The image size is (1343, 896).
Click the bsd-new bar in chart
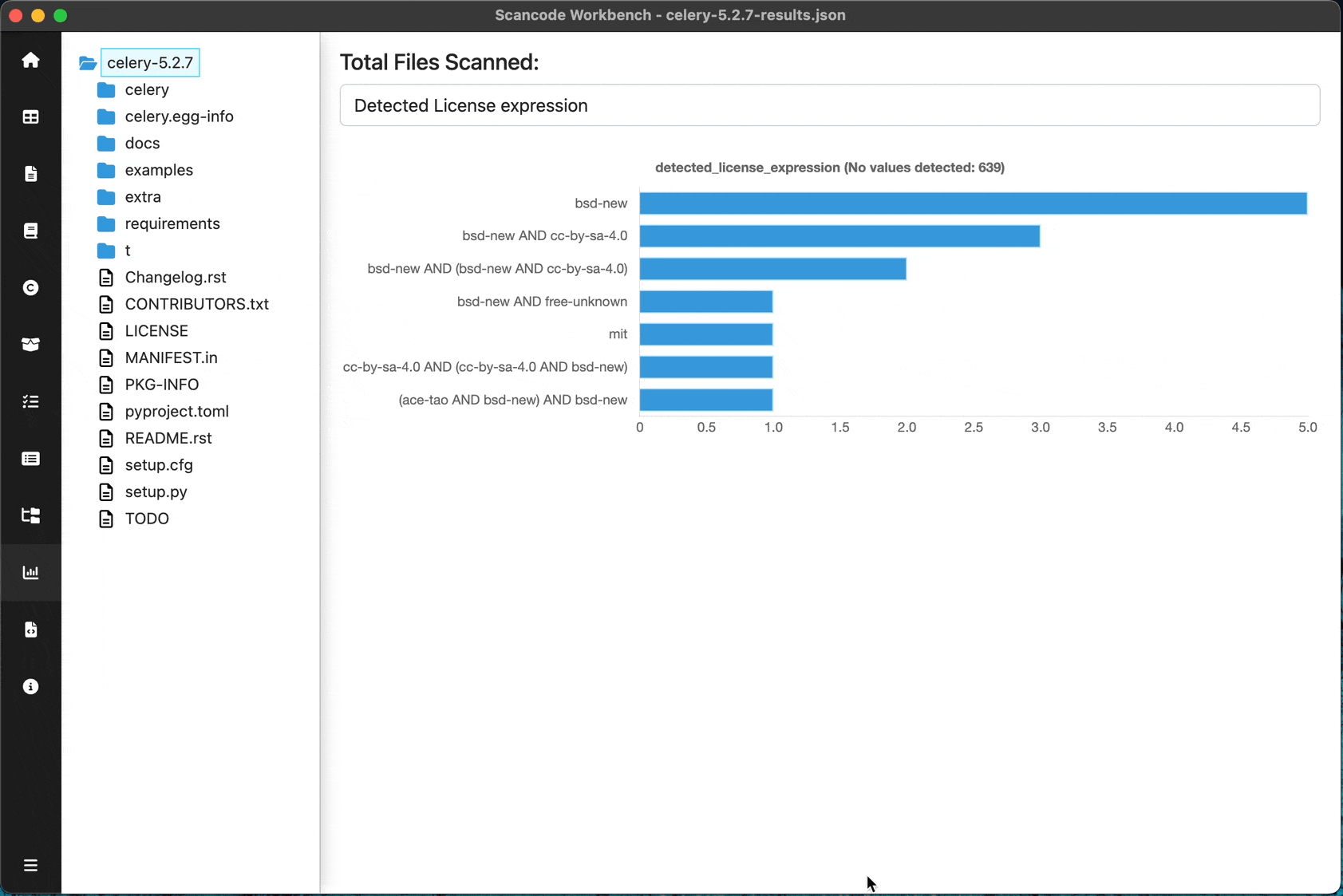(973, 203)
